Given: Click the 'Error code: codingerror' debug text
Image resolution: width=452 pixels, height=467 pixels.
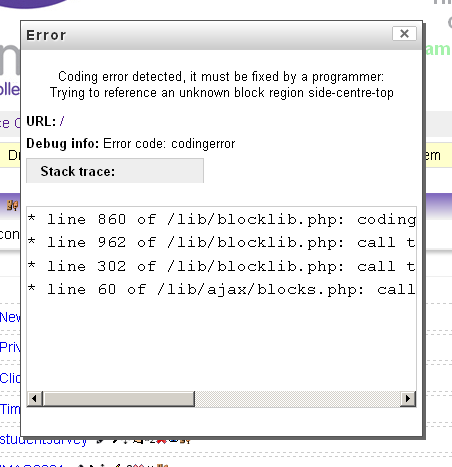Looking at the screenshot, I should (x=169, y=144).
